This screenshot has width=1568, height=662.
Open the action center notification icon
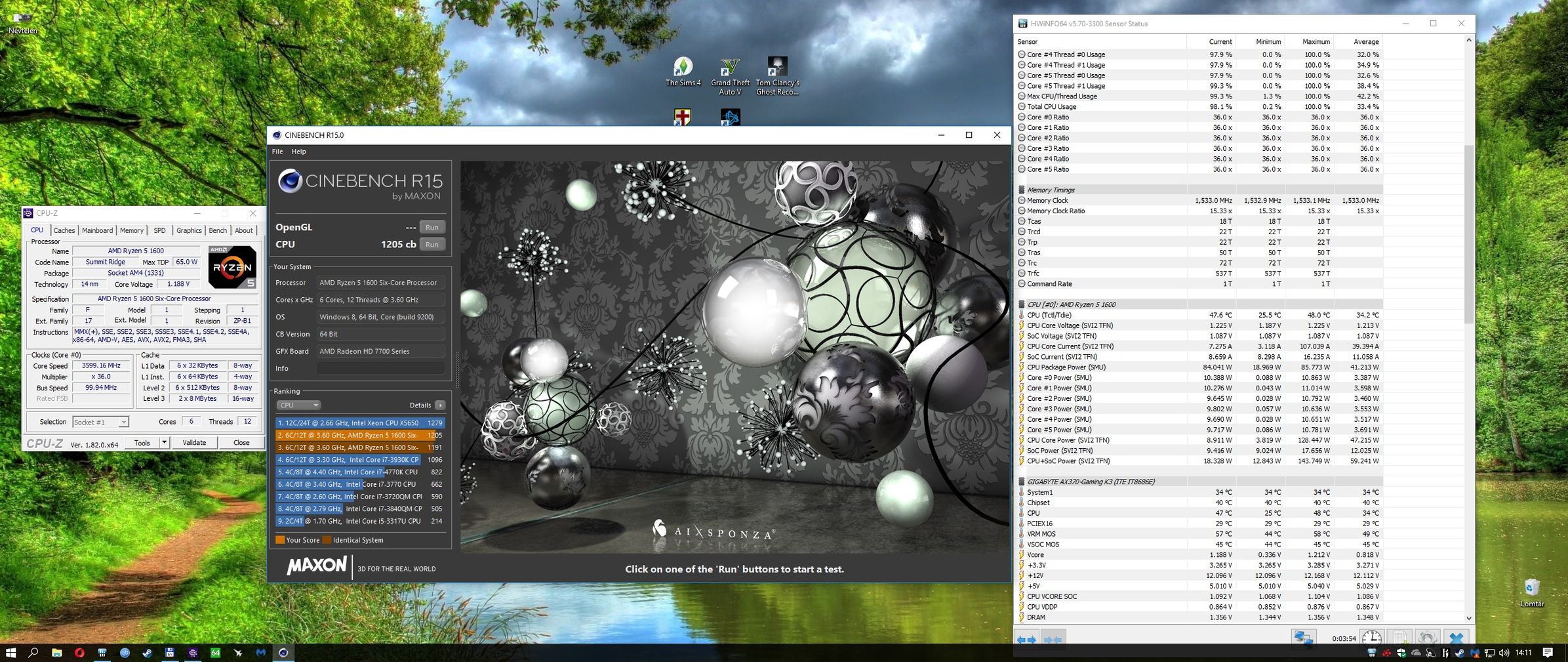[1548, 653]
